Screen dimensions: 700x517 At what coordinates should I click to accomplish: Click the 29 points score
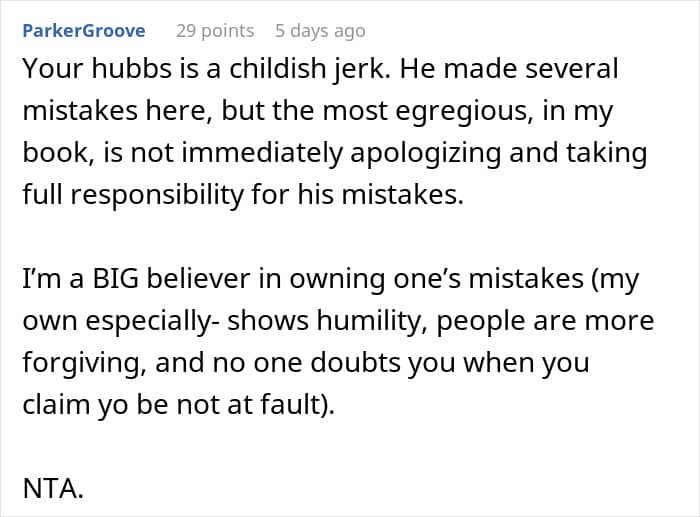click(215, 31)
